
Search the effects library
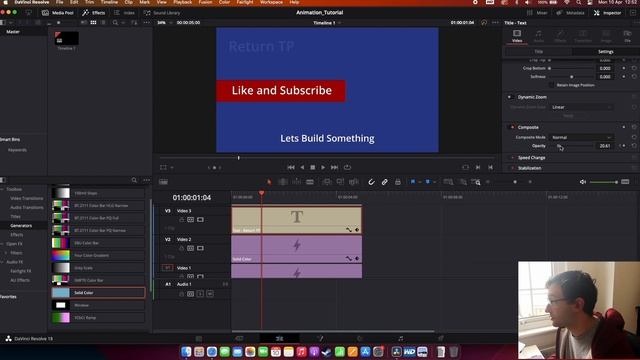[x=134, y=180]
